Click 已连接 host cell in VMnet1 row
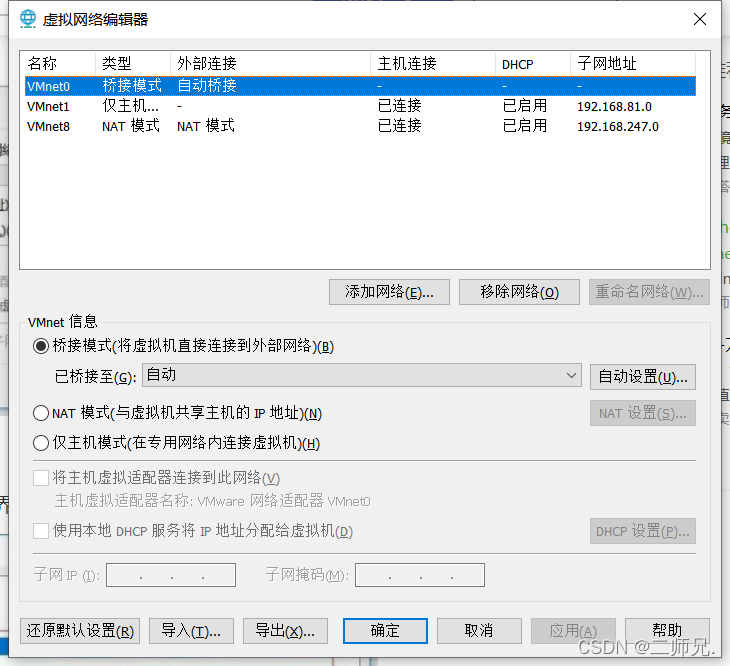Screen dimensions: 730x666 399,106
